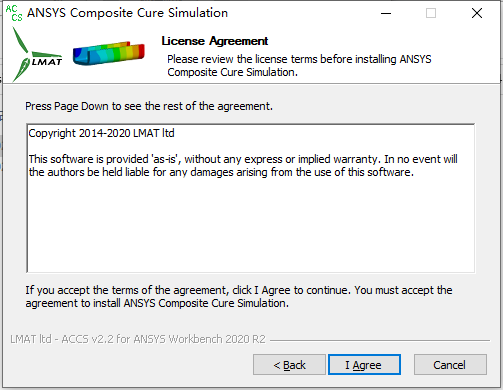Screen dimensions: 503x390
Task: Click the 'Press Page Down' instruction text
Action: (x=149, y=106)
